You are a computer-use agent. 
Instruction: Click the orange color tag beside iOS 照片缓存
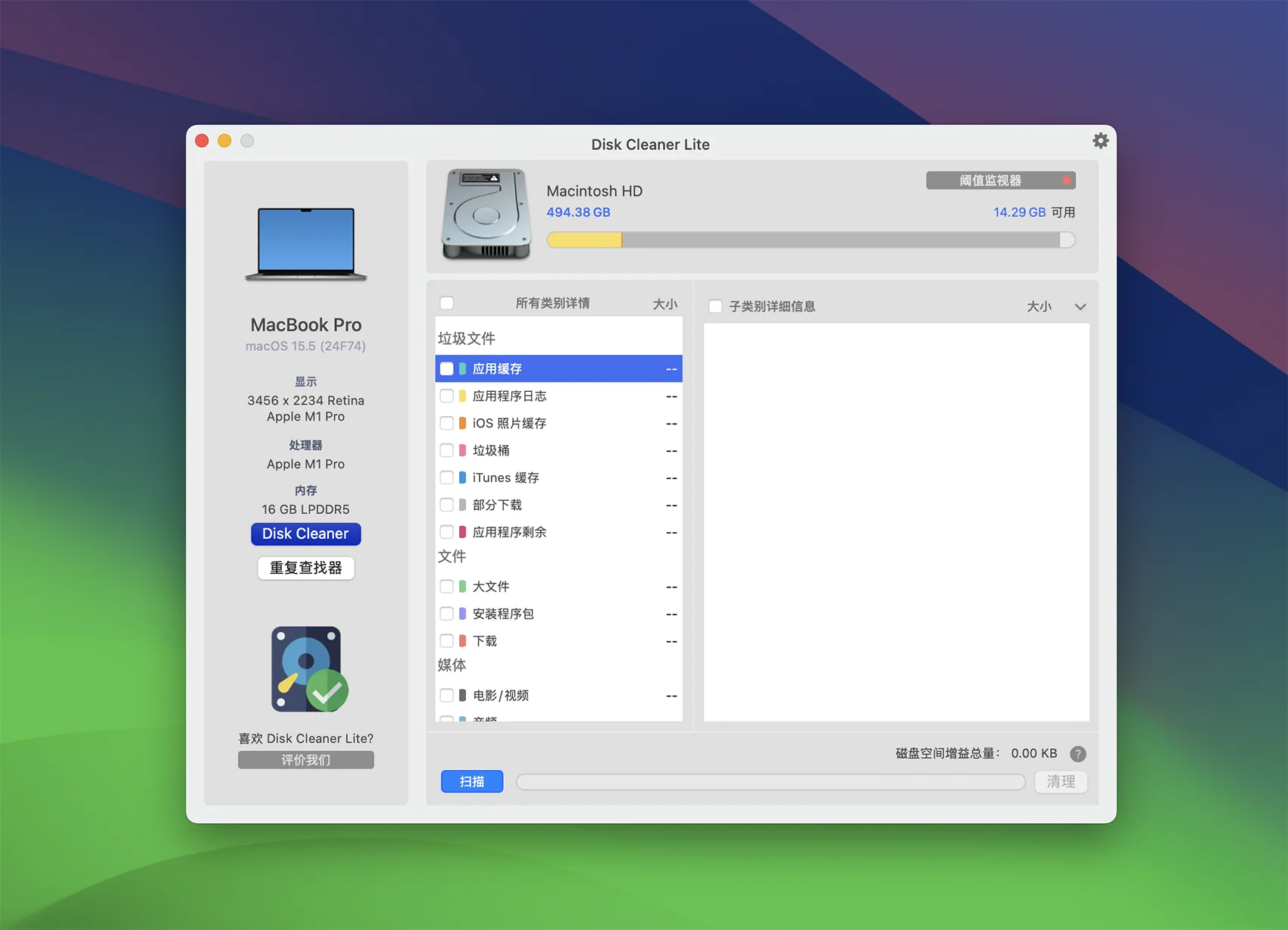pyautogui.click(x=462, y=423)
